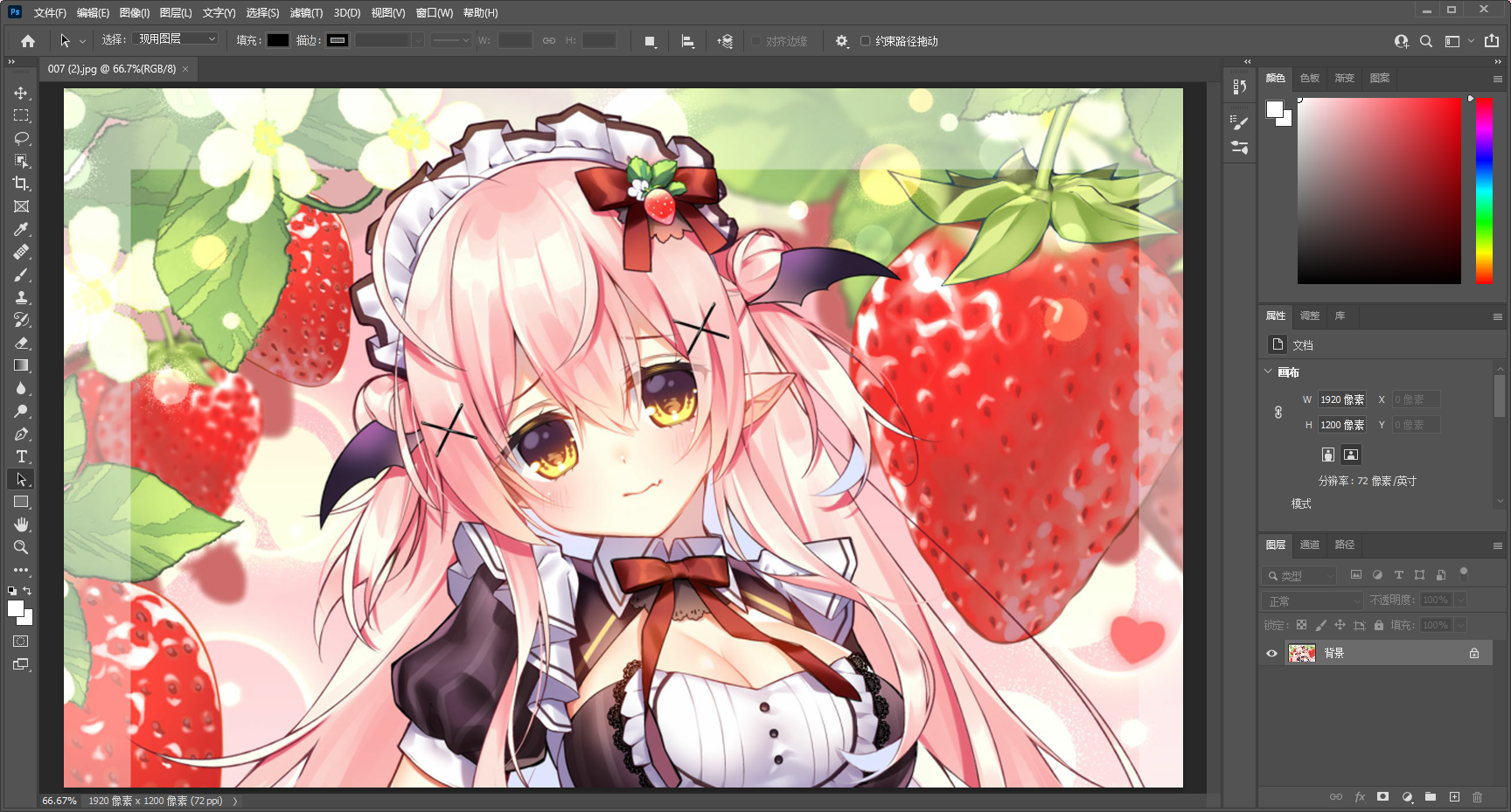Open the search icon in options bar
The image size is (1511, 812).
[1426, 41]
